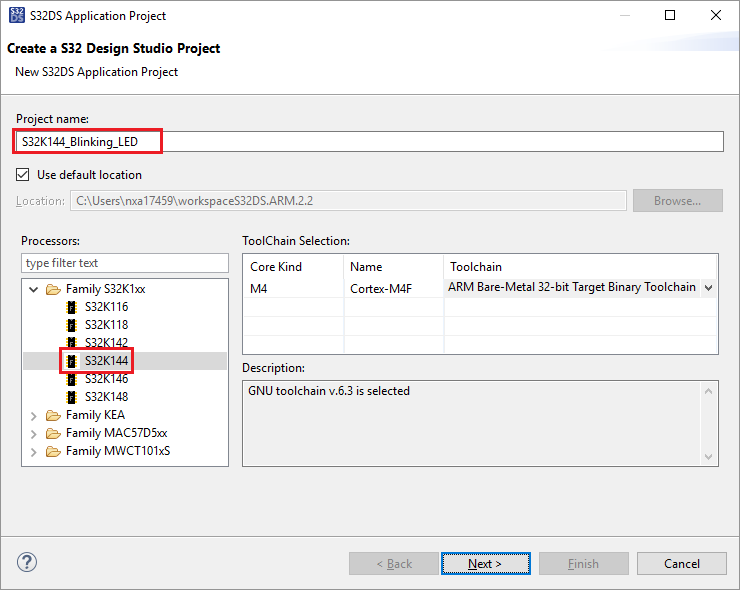Select the Family S32K1xx label
This screenshot has width=740, height=590.
pyautogui.click(x=106, y=289)
